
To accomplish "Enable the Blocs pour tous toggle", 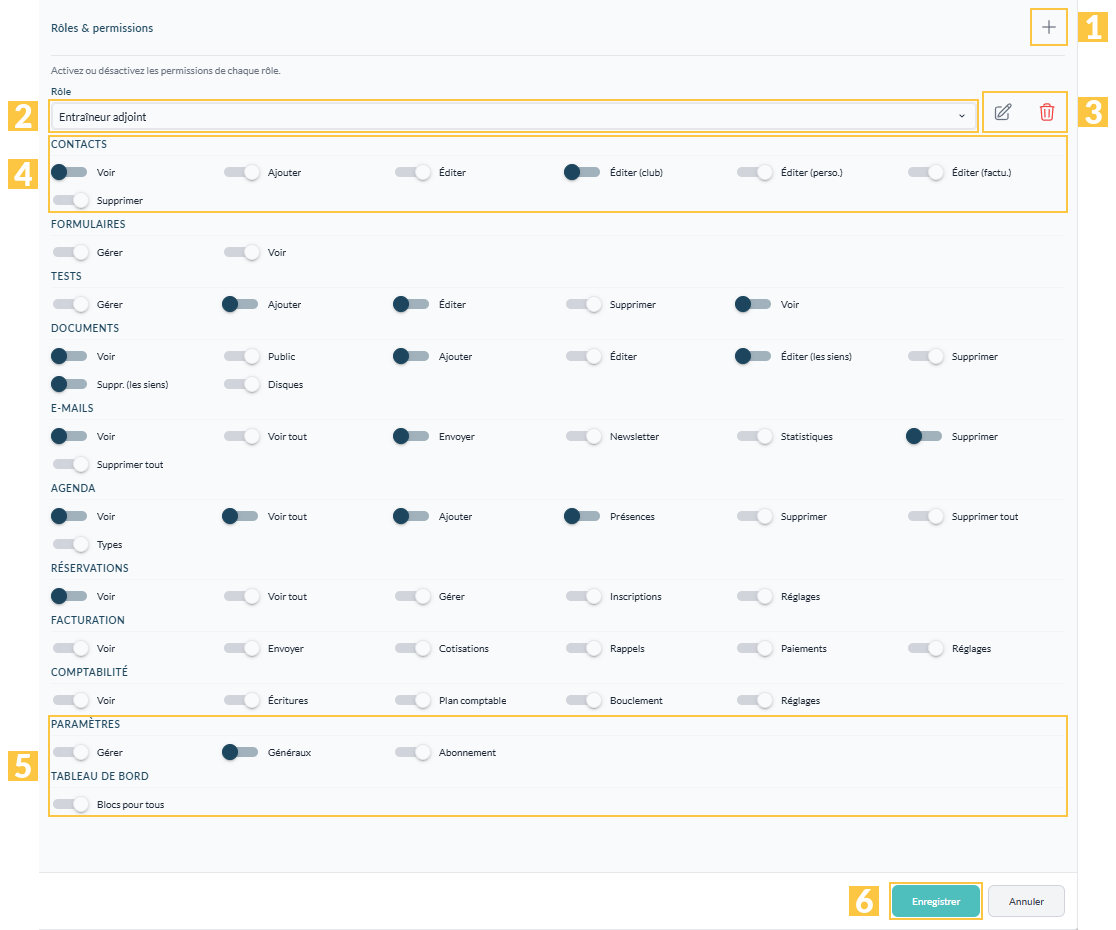I will [70, 804].
